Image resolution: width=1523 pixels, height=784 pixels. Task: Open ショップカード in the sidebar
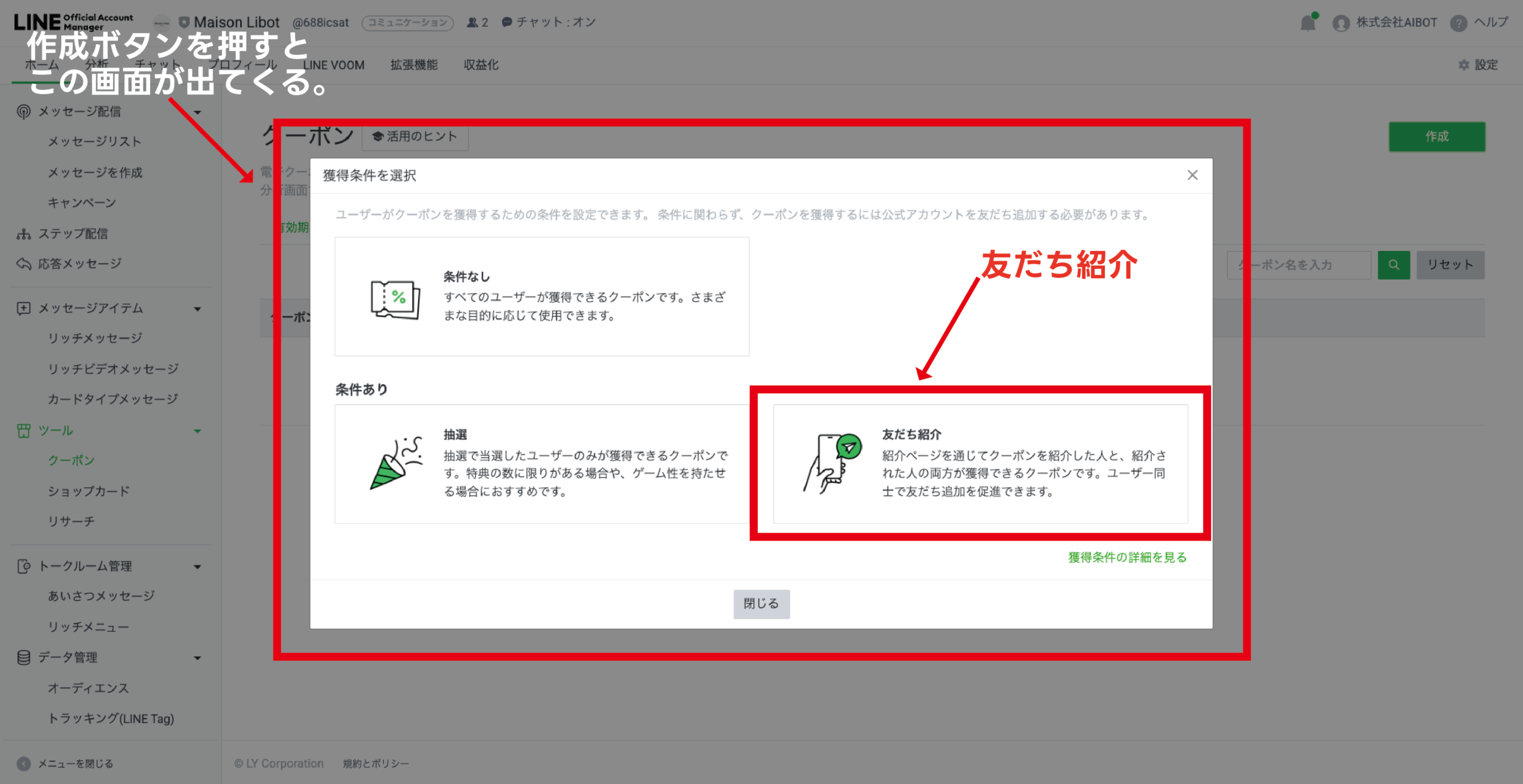pos(89,491)
